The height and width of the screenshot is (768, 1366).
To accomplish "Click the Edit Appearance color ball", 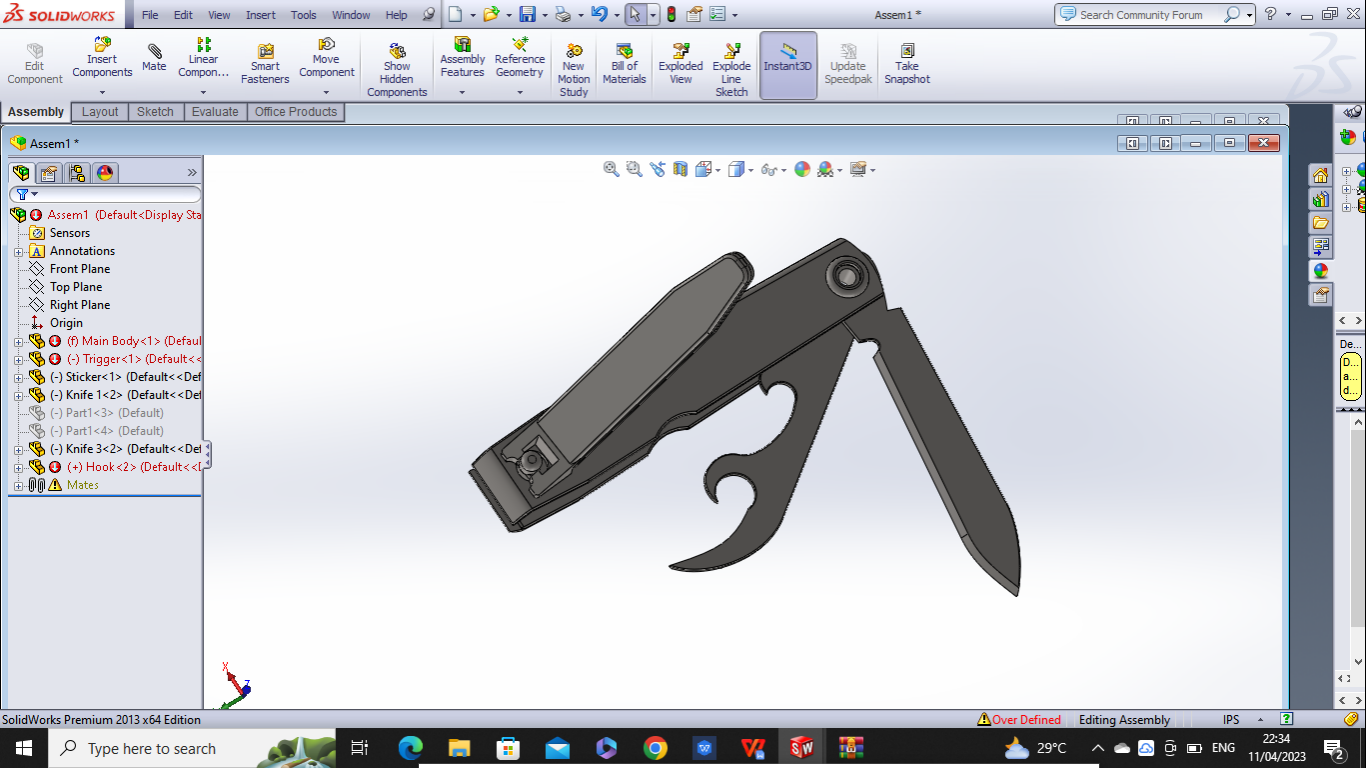I will tap(802, 169).
